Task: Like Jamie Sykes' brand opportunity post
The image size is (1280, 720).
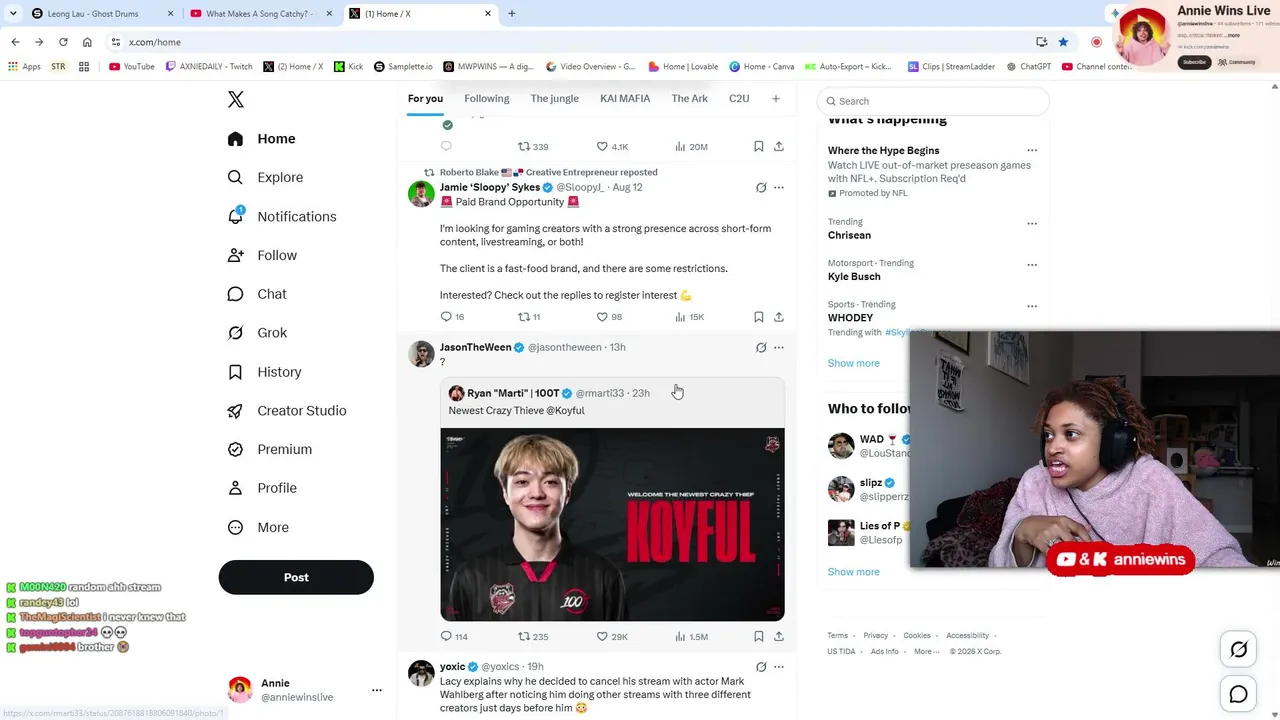Action: [x=602, y=317]
